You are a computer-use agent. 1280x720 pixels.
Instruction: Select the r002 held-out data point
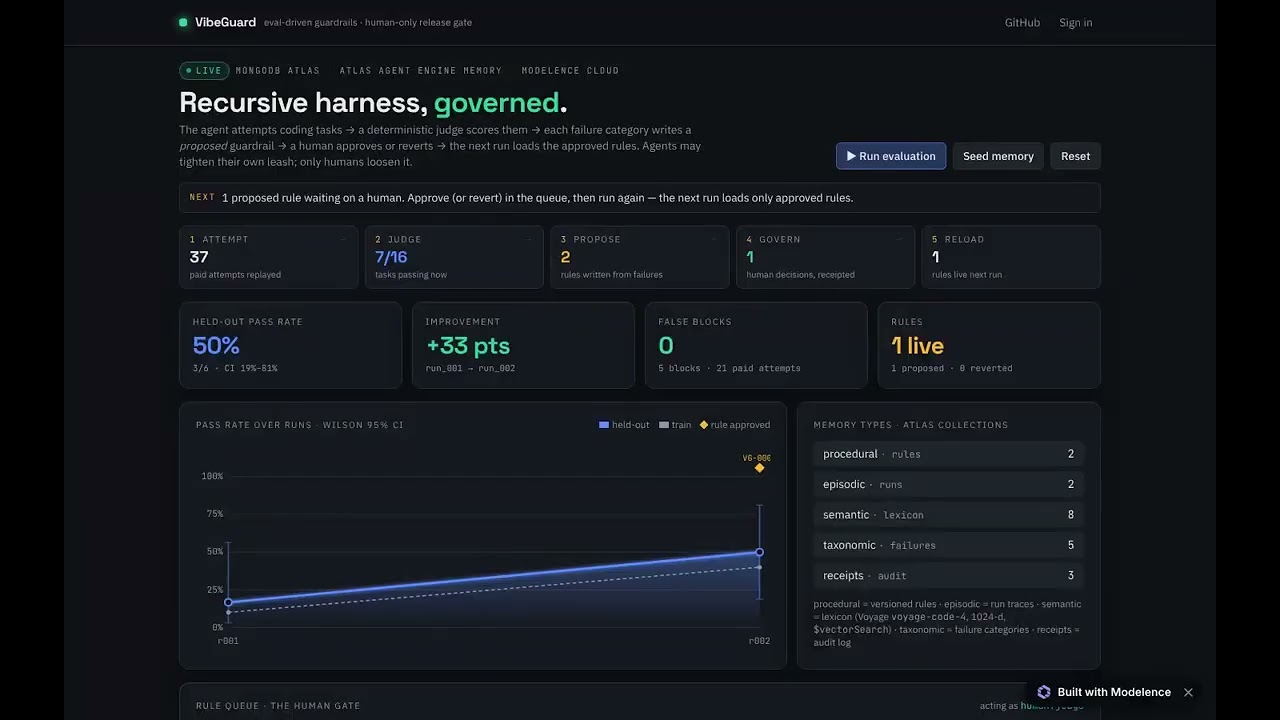coord(760,552)
